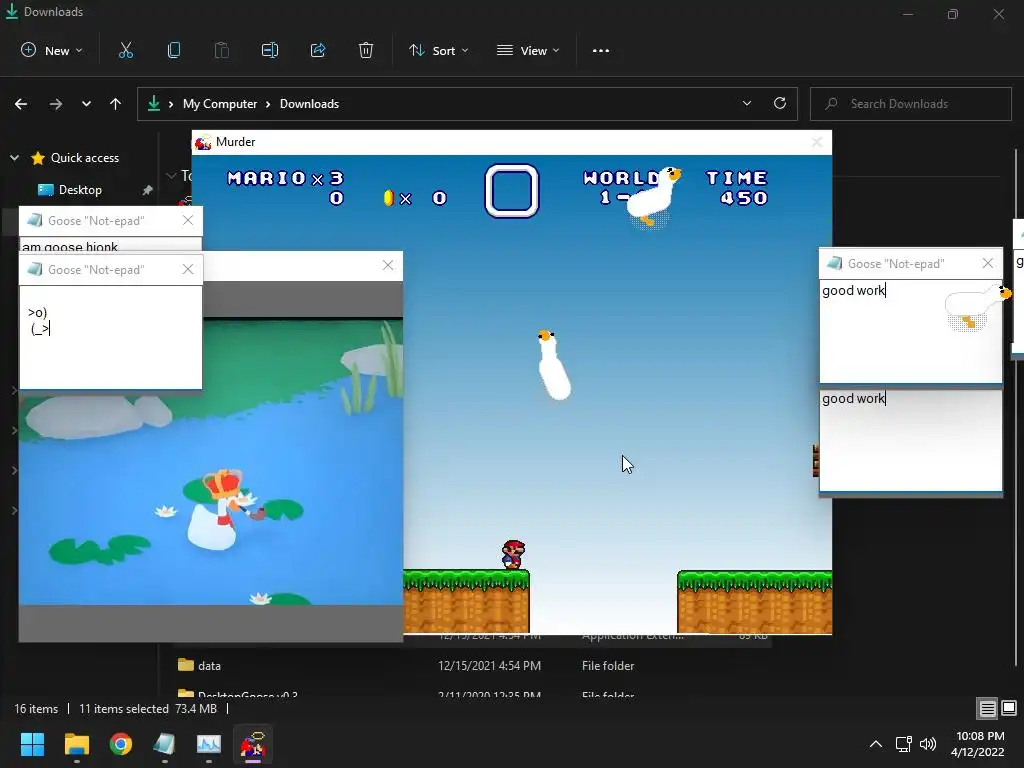The height and width of the screenshot is (768, 1024).
Task: Close the Murder game window
Action: [817, 142]
